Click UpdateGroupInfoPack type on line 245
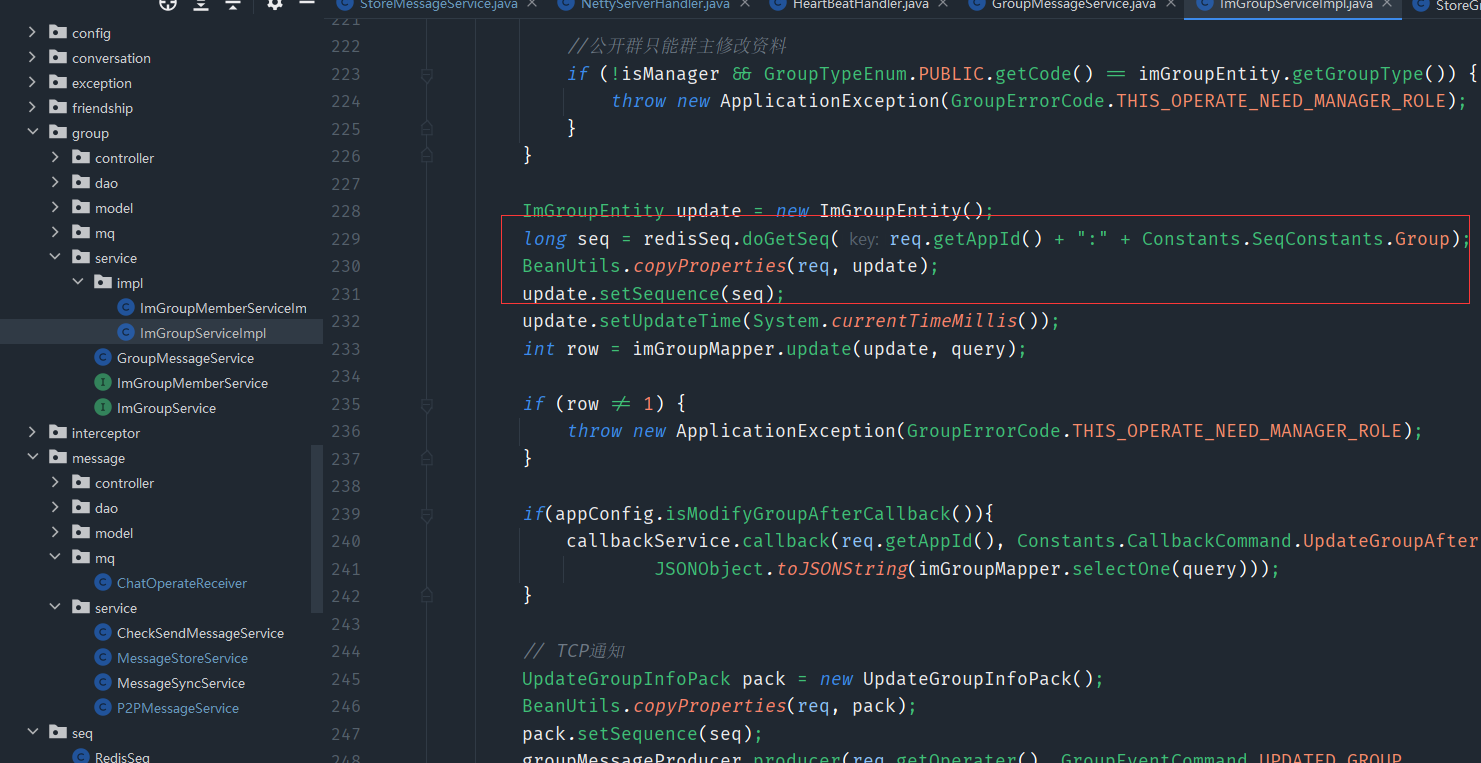This screenshot has height=763, width=1481. tap(626, 679)
